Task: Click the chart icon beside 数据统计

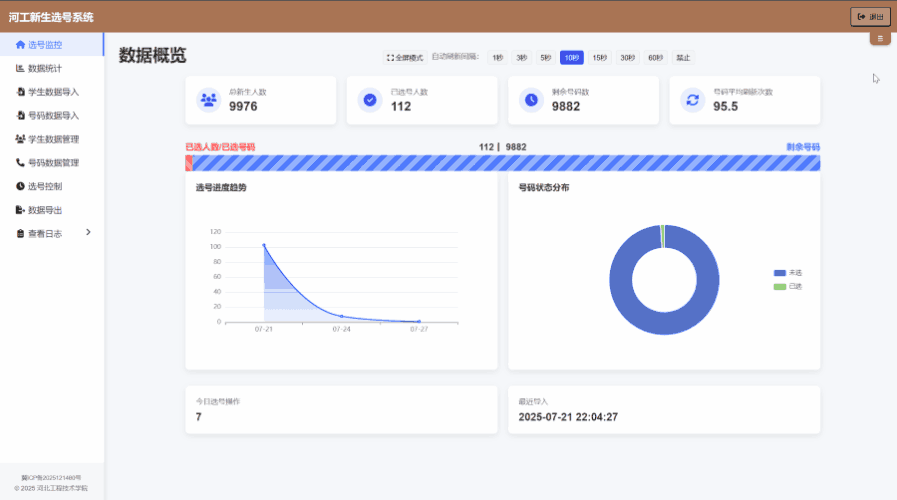Action: tap(20, 68)
